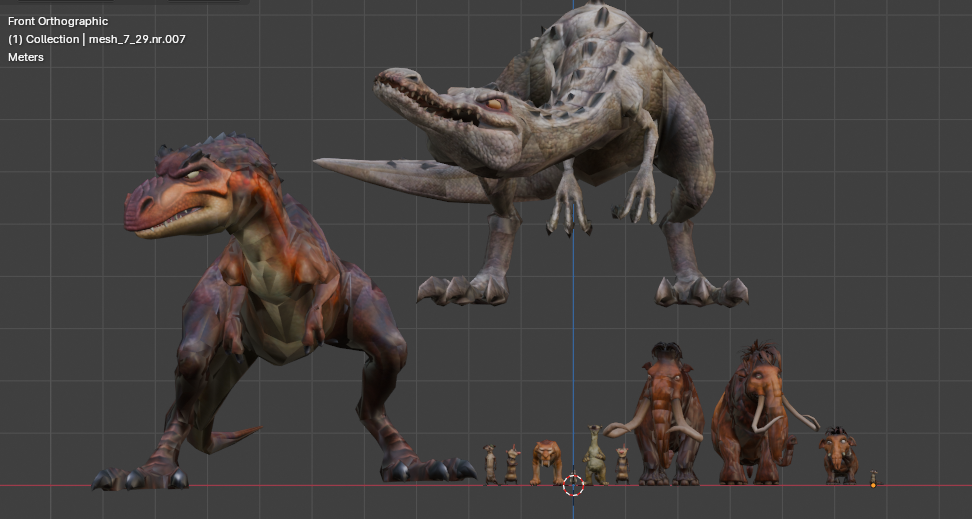The height and width of the screenshot is (519, 972).
Task: Select the slender weasel standing beside the red dinosaur's foot
Action: [x=490, y=464]
